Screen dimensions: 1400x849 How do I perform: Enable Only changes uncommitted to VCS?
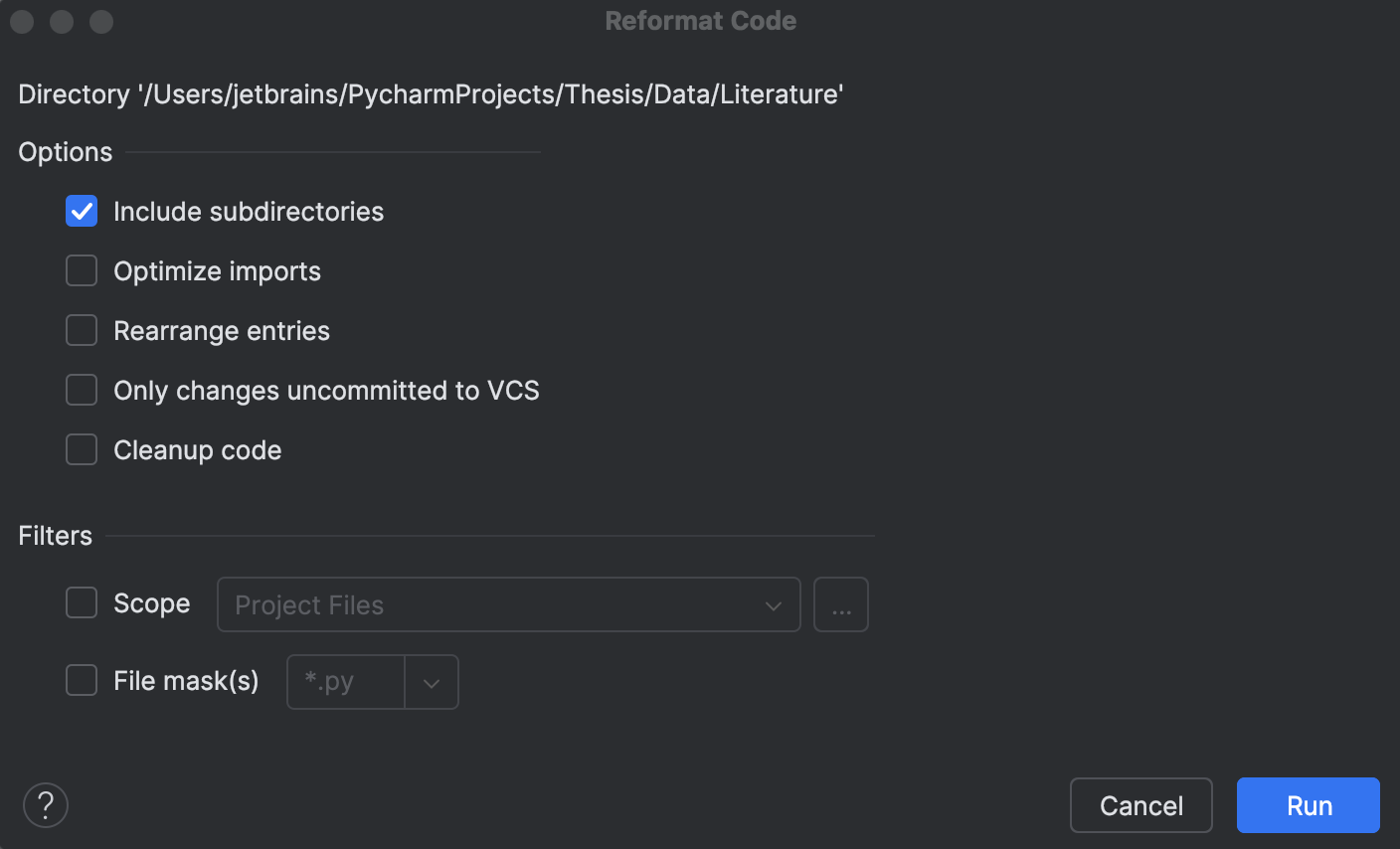click(82, 391)
